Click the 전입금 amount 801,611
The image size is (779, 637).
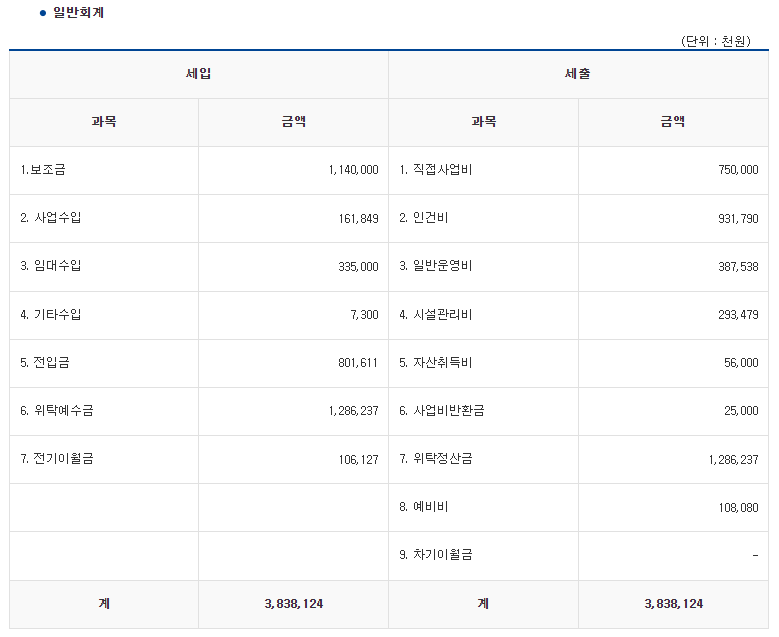pos(358,363)
